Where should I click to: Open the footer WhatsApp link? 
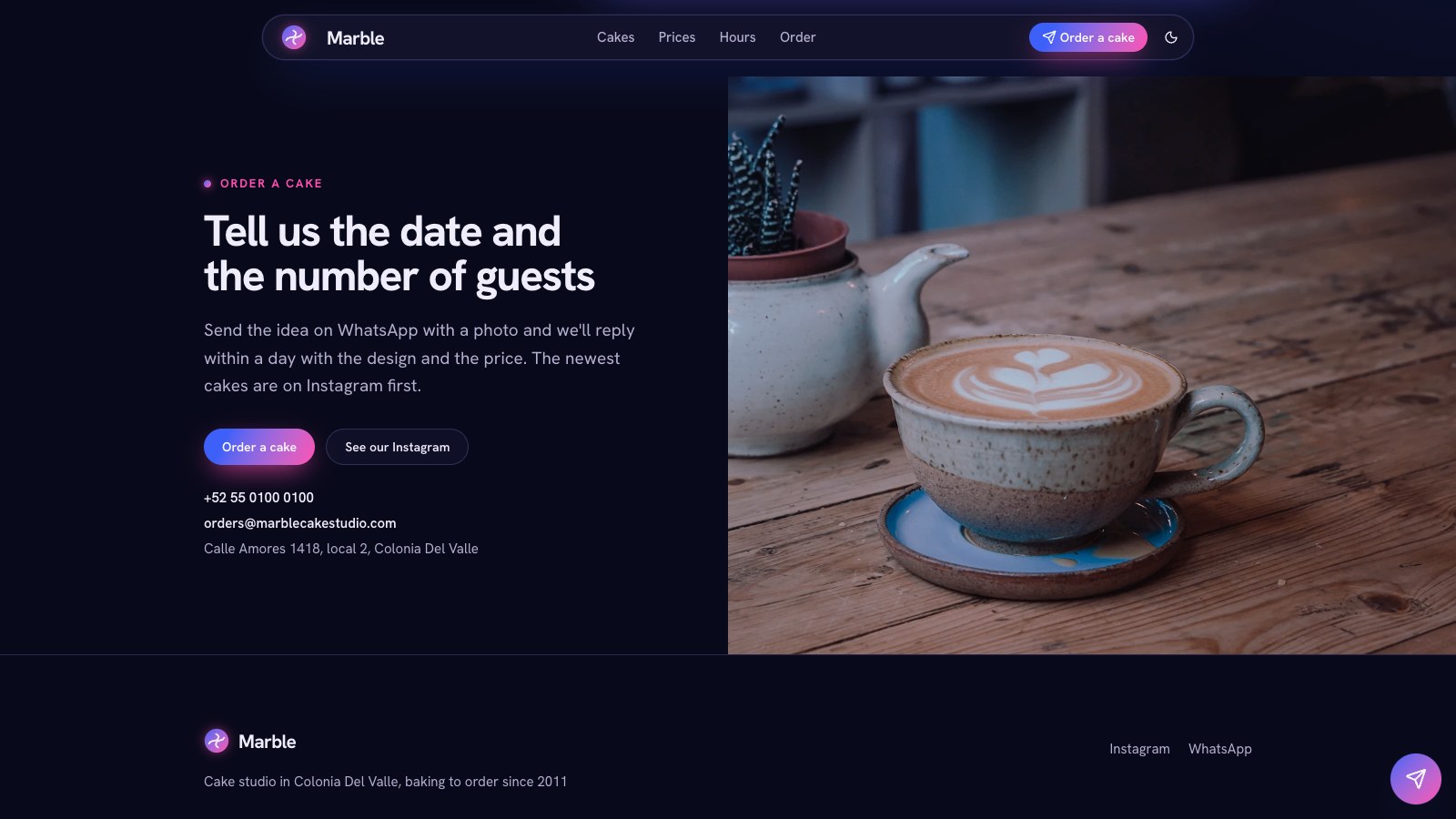1220,749
